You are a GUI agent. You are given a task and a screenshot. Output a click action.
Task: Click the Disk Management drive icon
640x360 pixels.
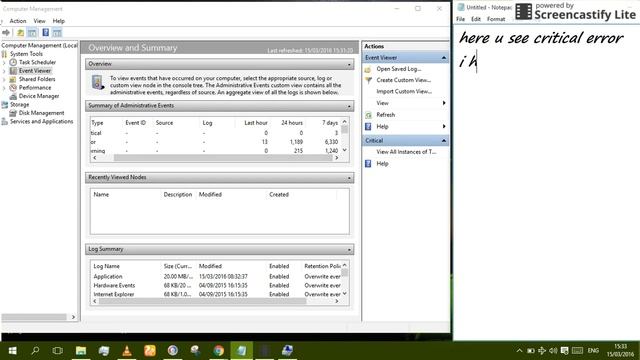(13, 113)
